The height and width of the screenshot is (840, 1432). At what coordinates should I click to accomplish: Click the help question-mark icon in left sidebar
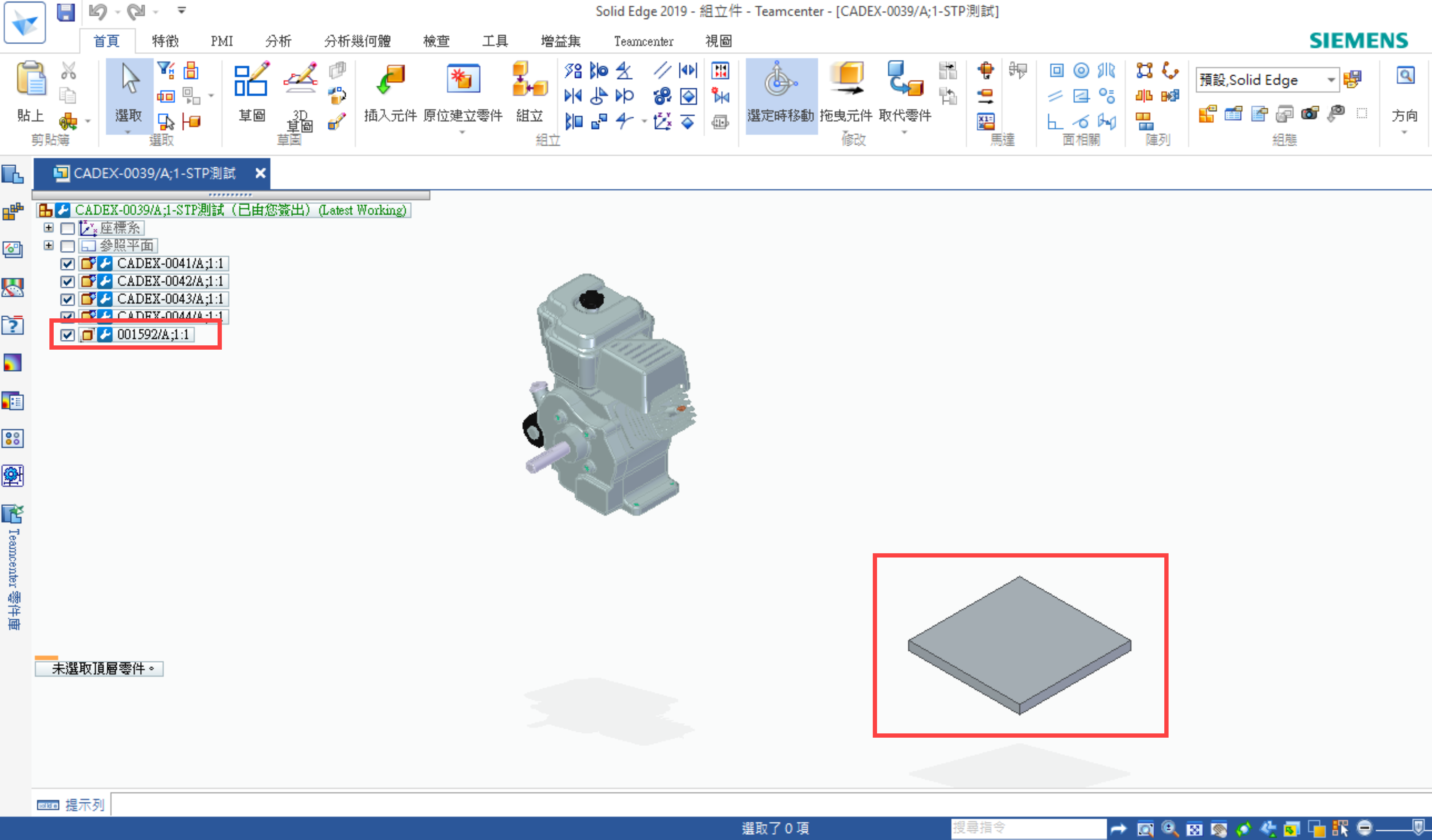12,325
